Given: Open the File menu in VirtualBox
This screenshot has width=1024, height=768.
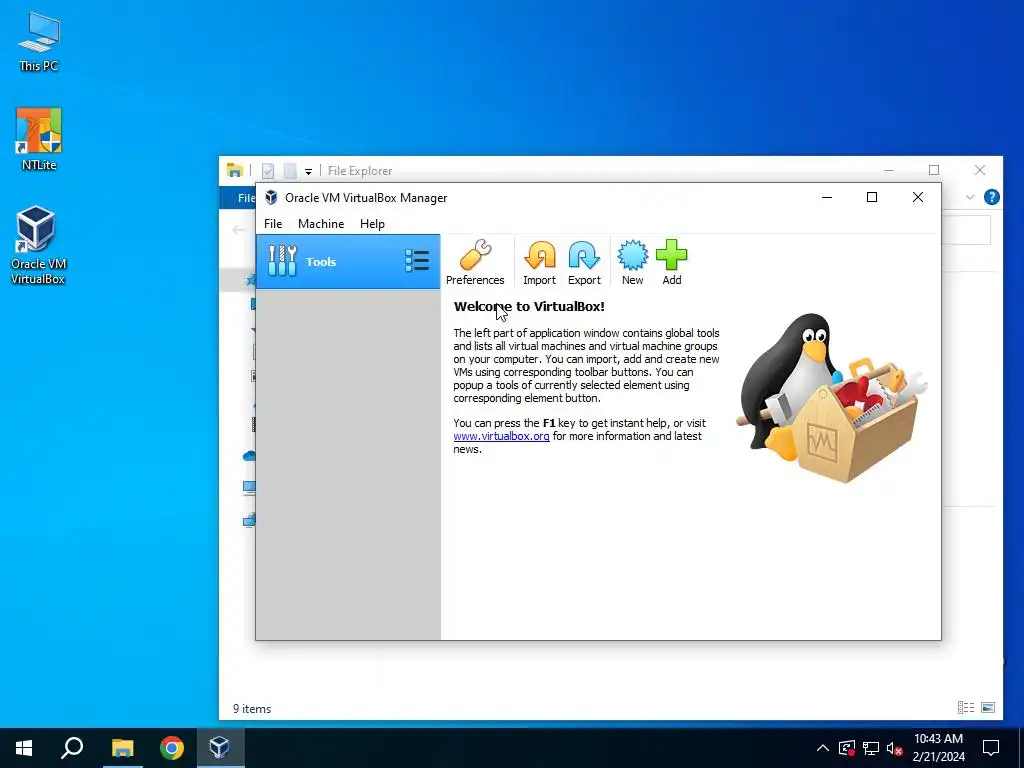Looking at the screenshot, I should 273,223.
